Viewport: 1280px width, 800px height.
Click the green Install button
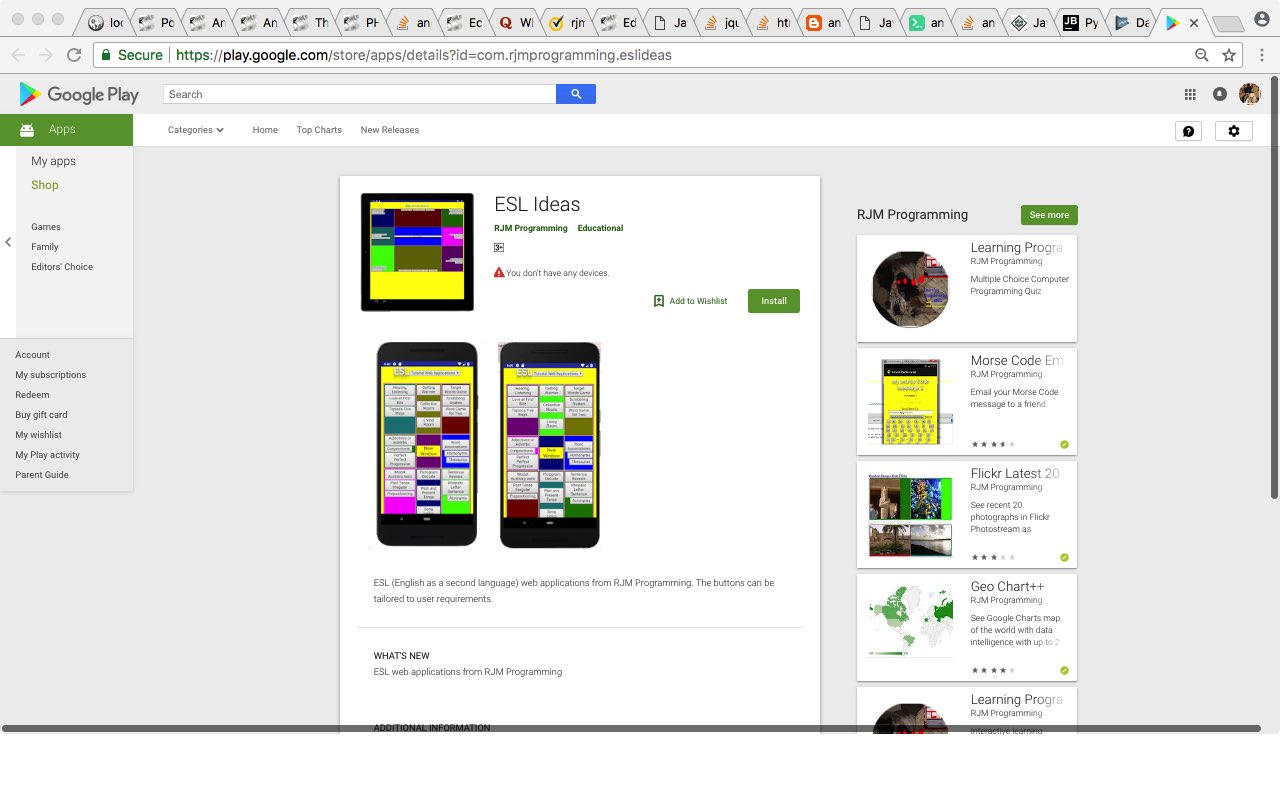point(774,301)
